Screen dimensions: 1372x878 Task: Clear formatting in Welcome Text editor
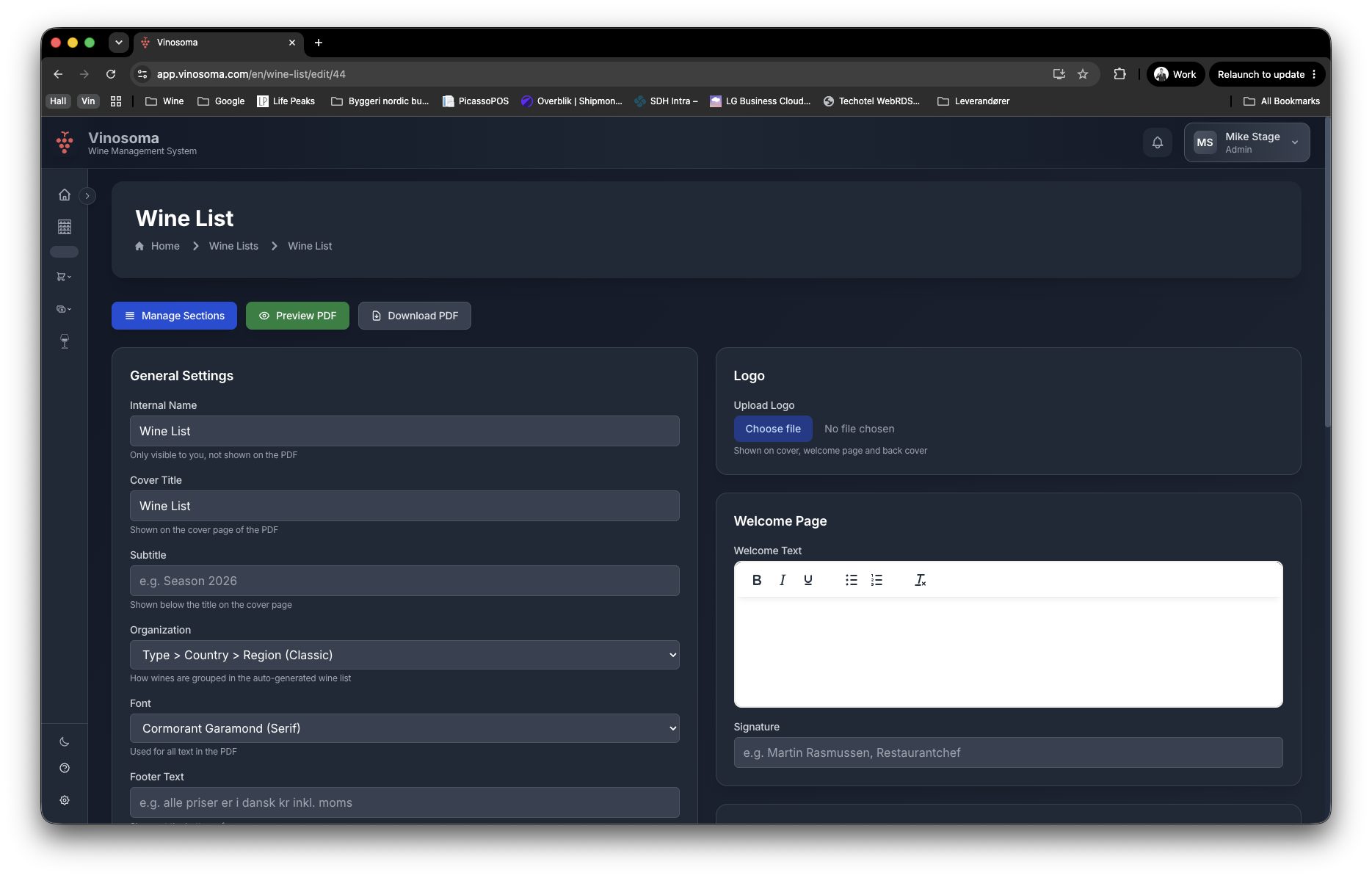pyautogui.click(x=921, y=581)
